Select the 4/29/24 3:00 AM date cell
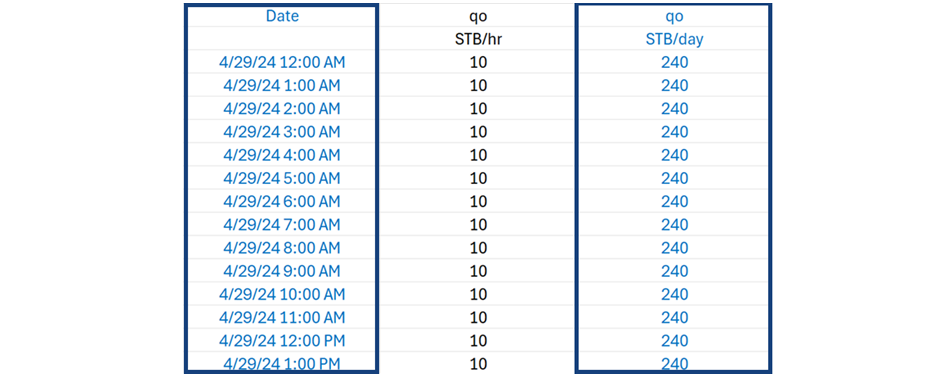The width and height of the screenshot is (938, 377). [282, 132]
